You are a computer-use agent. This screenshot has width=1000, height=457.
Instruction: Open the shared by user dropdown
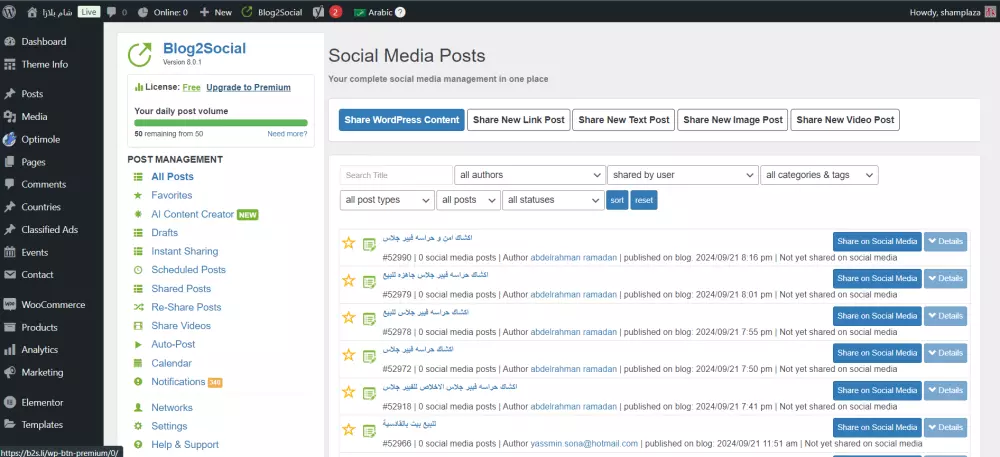pos(682,175)
